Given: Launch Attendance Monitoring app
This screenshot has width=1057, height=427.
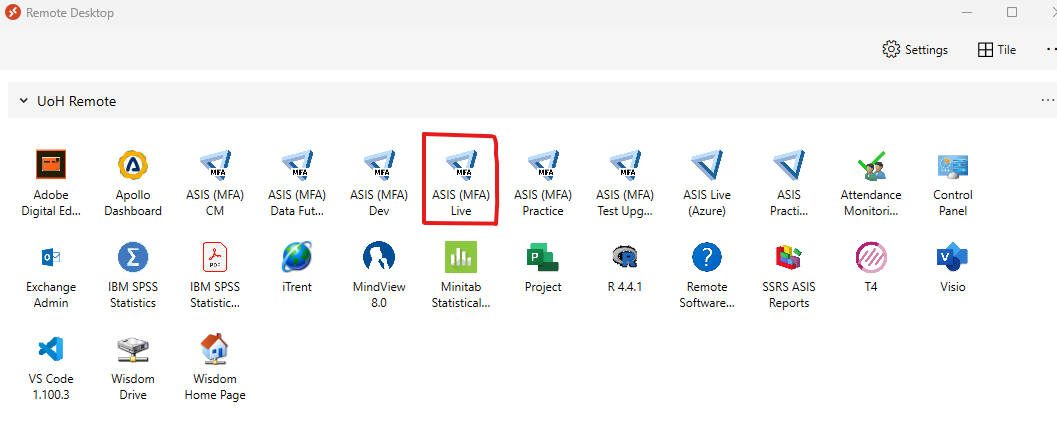Looking at the screenshot, I should coord(871,166).
